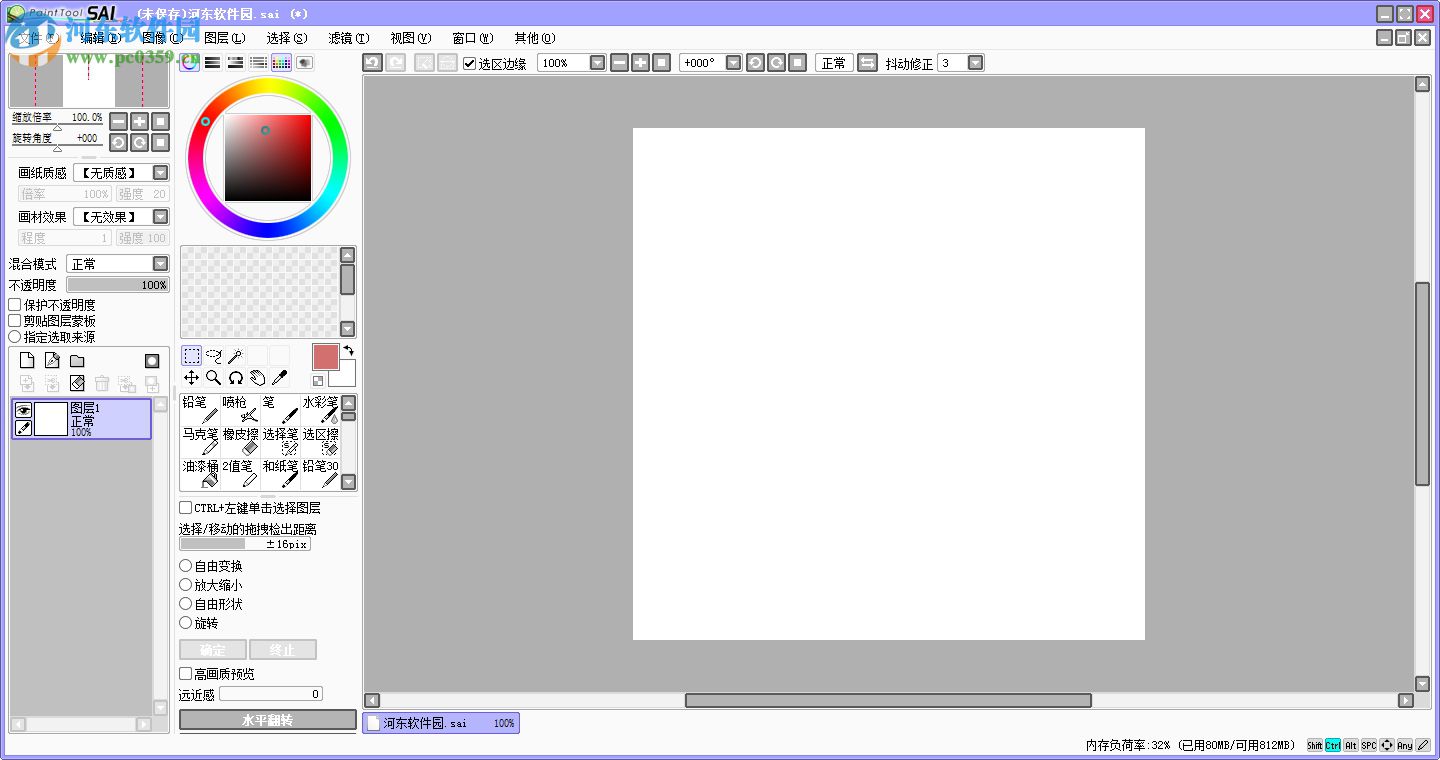Create a new linework pen layer

tap(52, 361)
